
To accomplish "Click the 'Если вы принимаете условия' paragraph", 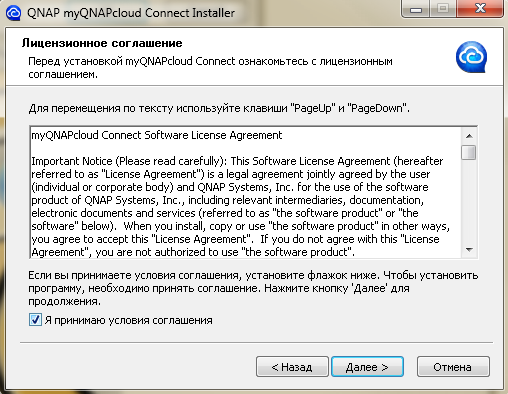I will [253, 288].
